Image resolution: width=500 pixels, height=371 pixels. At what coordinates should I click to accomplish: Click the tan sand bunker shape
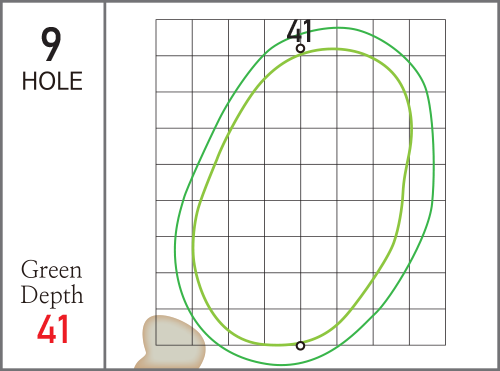pos(171,342)
